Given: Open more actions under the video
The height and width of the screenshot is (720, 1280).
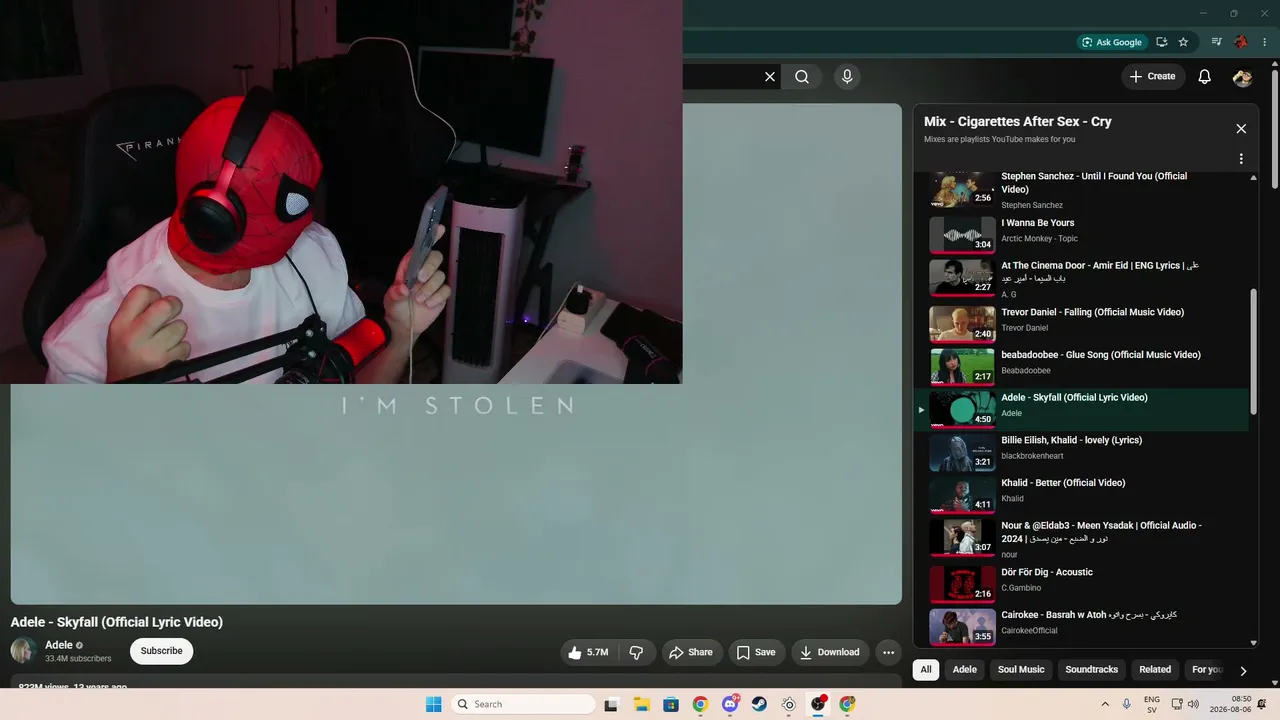Looking at the screenshot, I should 888,652.
